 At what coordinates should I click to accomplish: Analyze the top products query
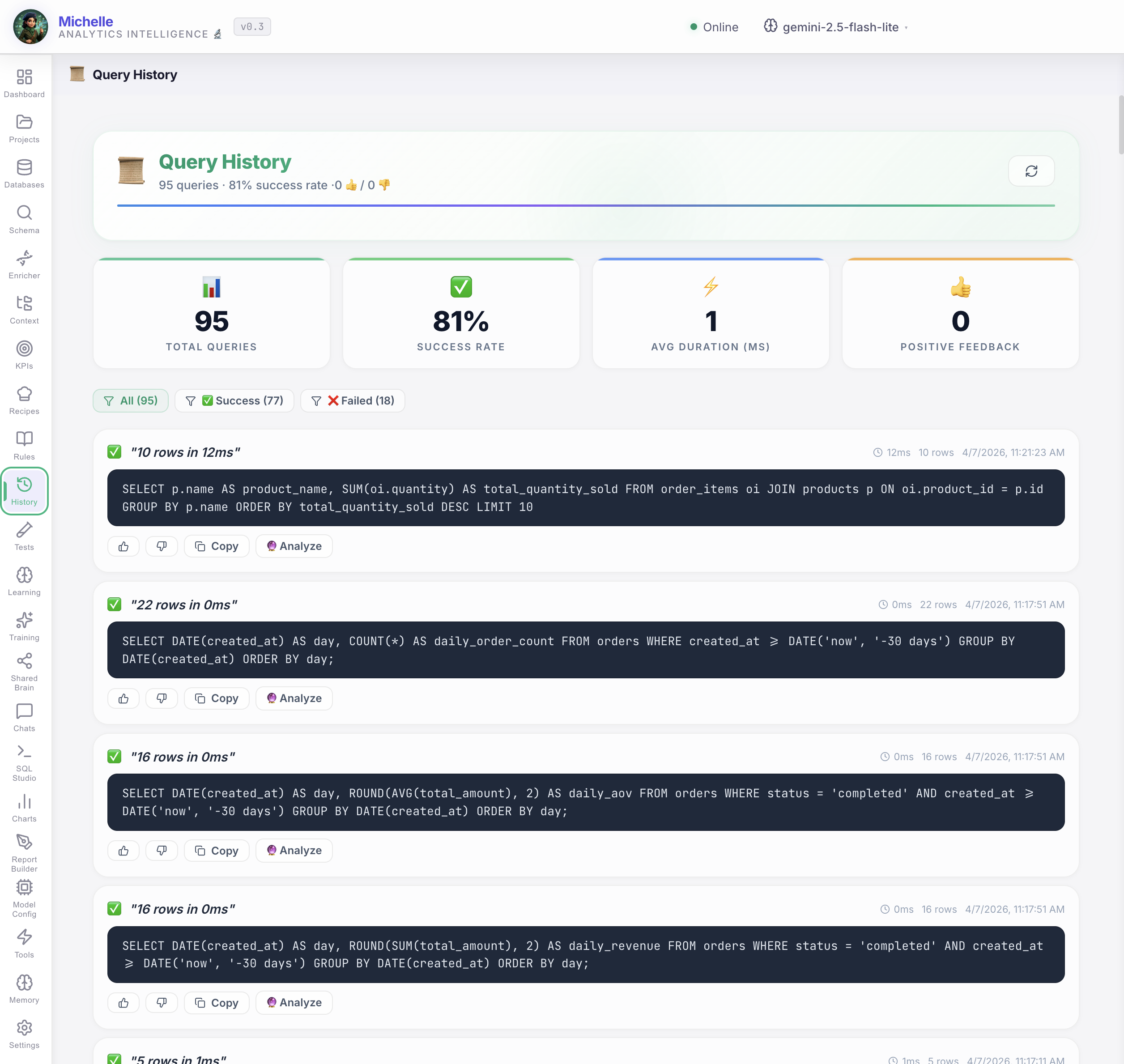pos(294,545)
